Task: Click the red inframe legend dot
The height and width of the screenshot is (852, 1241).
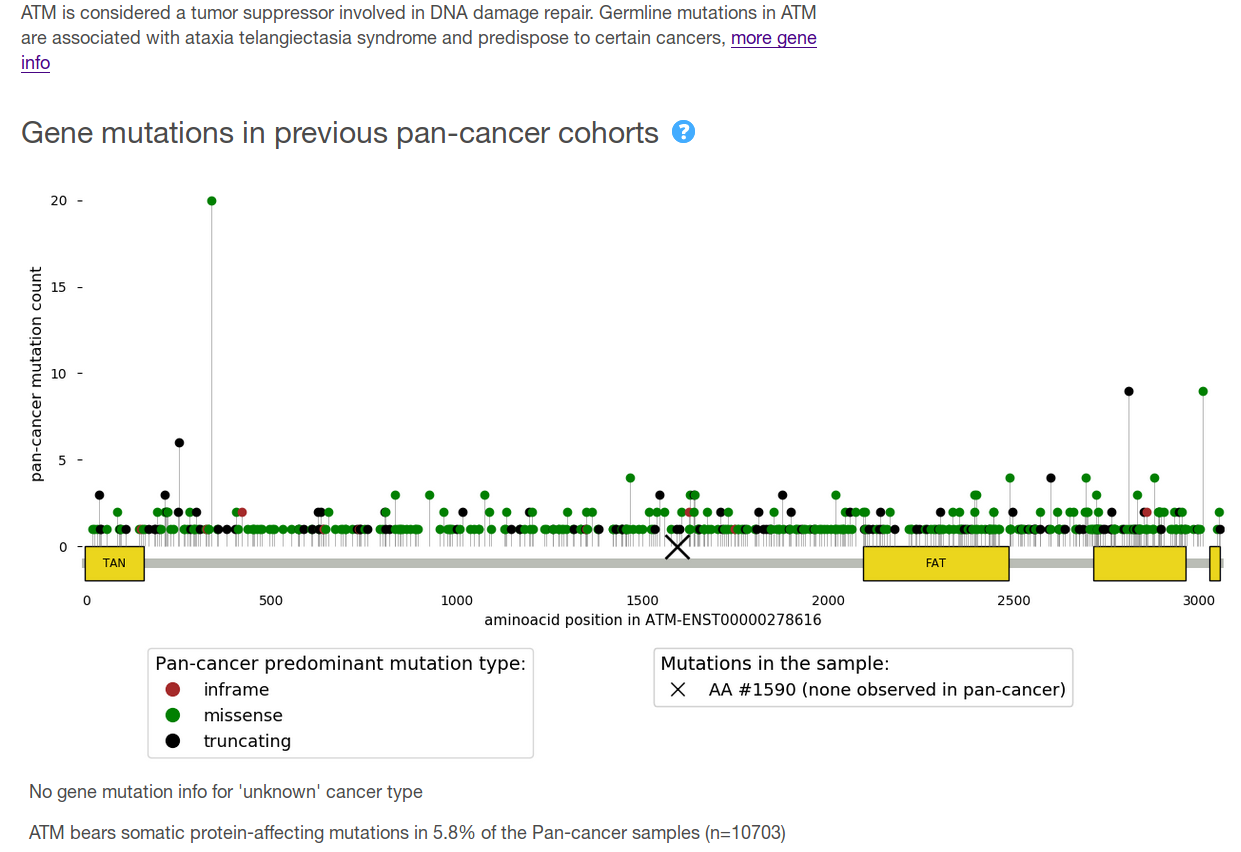Action: click(173, 690)
